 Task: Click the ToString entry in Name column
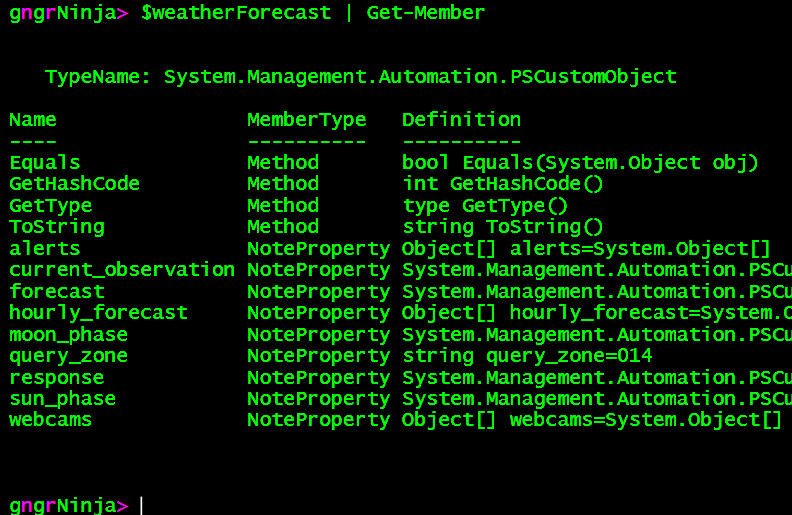click(x=57, y=227)
